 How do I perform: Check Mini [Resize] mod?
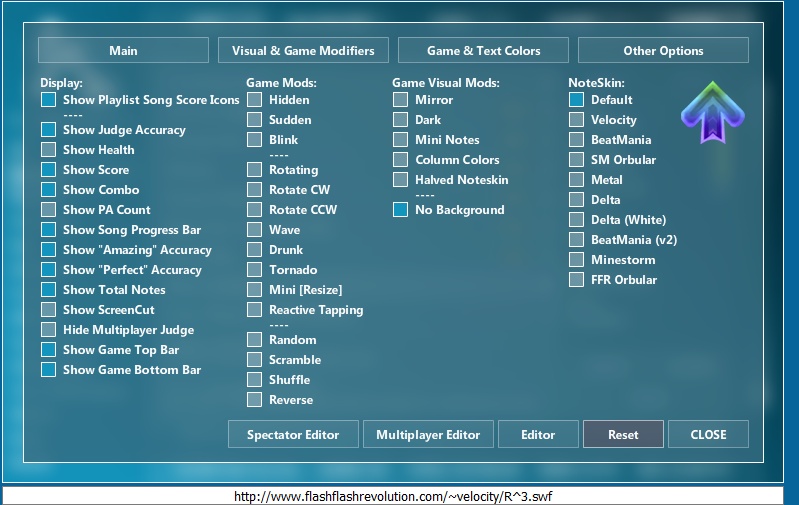click(x=254, y=289)
